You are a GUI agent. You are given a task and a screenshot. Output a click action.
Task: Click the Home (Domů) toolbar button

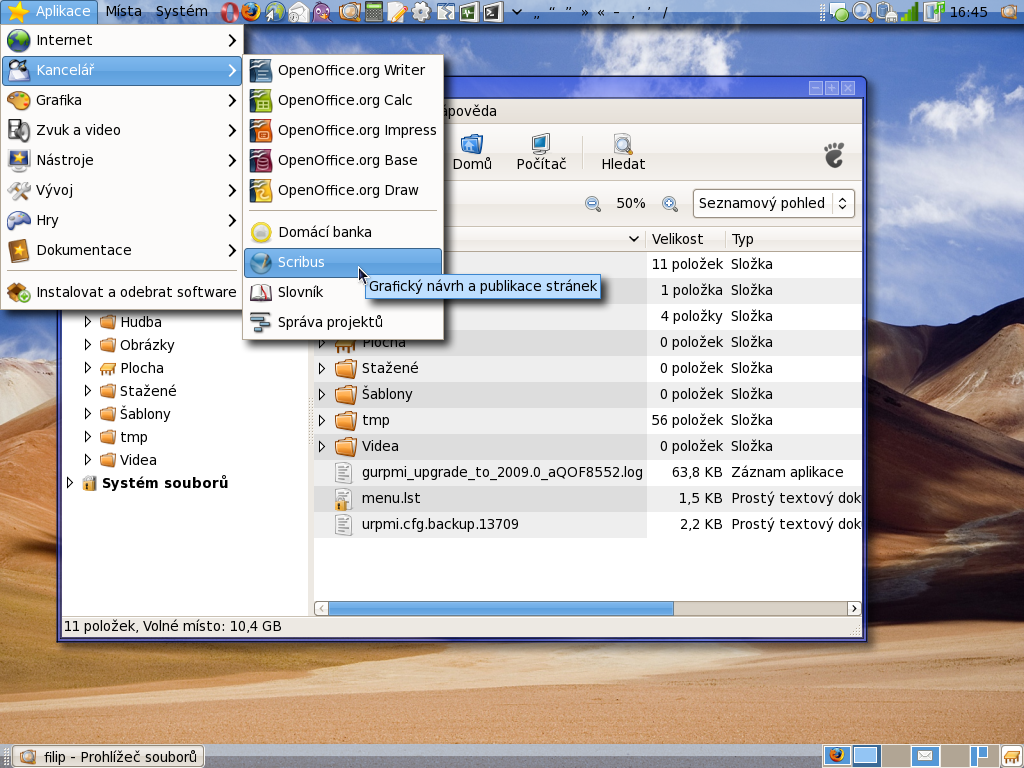pos(472,153)
